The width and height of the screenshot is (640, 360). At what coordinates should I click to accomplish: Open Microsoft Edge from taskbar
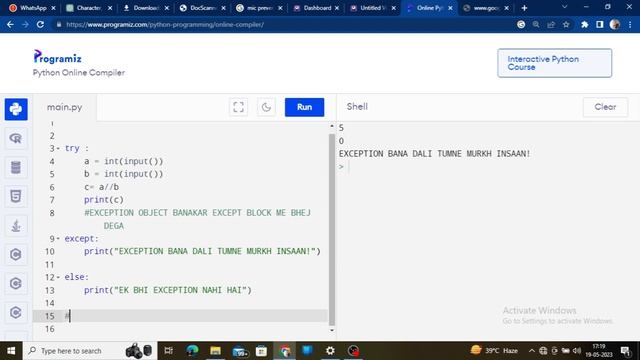[192, 351]
